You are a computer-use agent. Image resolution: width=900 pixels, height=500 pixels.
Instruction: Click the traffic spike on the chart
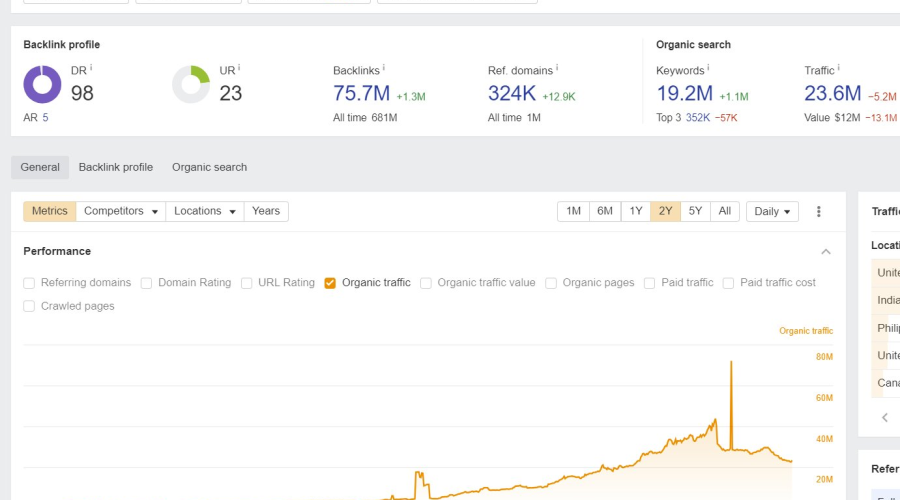click(x=731, y=362)
